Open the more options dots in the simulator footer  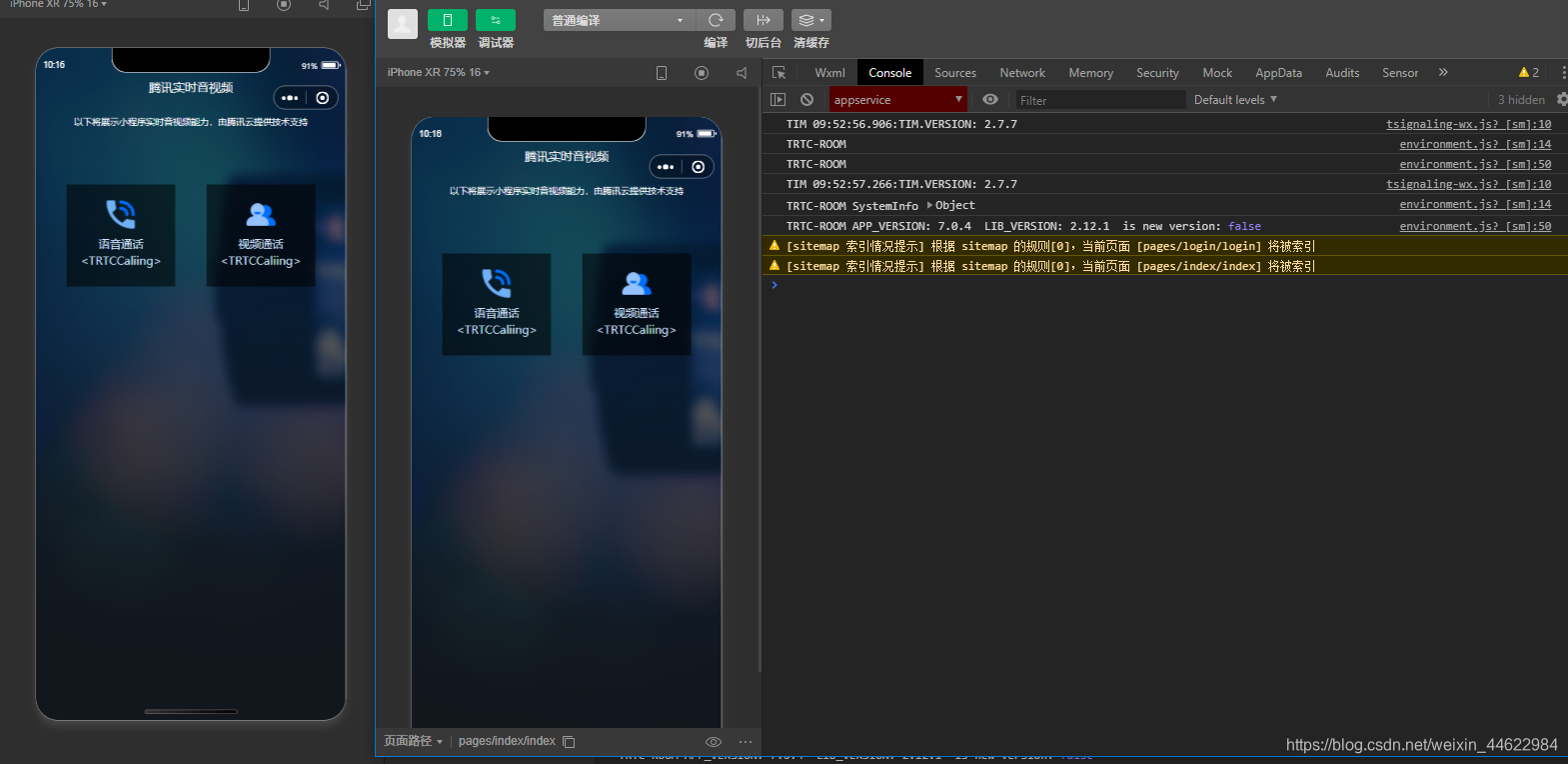pos(746,741)
